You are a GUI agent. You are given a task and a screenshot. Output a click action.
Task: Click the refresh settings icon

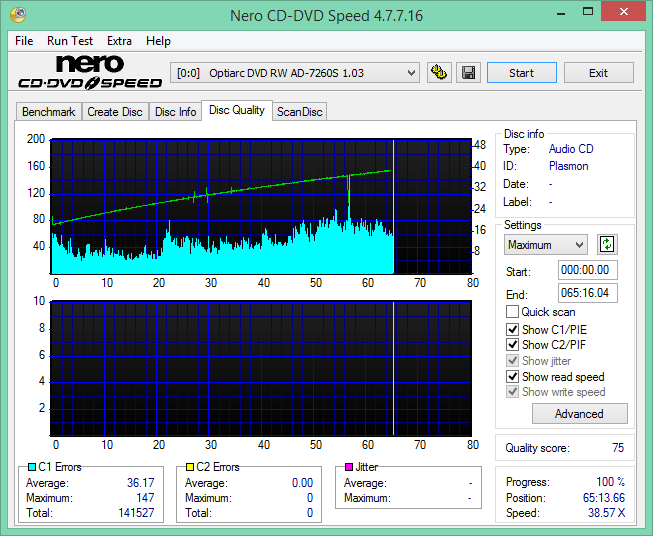click(x=607, y=244)
